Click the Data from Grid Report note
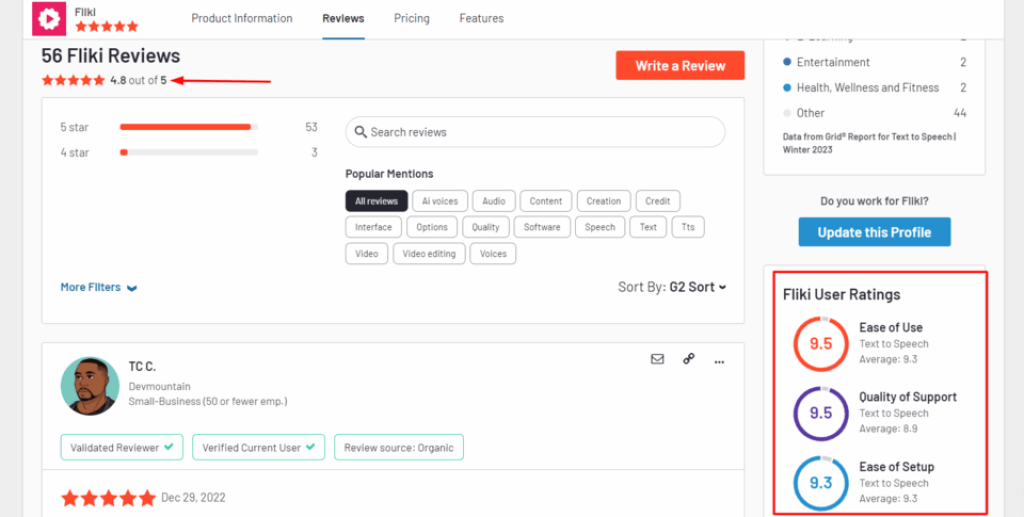Image resolution: width=1024 pixels, height=517 pixels. click(869, 143)
